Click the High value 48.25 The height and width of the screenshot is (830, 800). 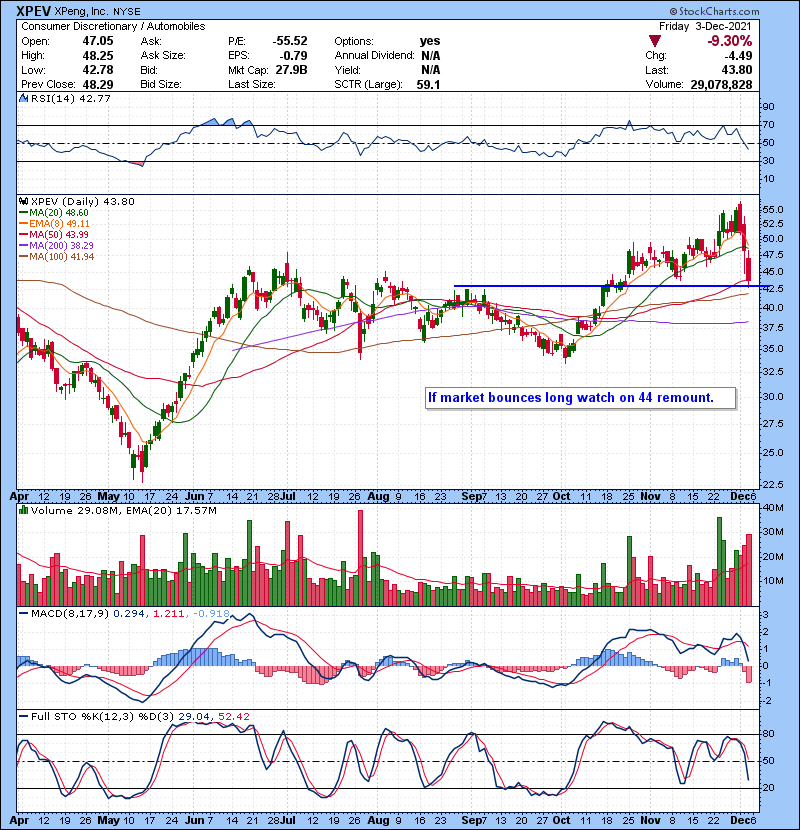click(x=98, y=56)
